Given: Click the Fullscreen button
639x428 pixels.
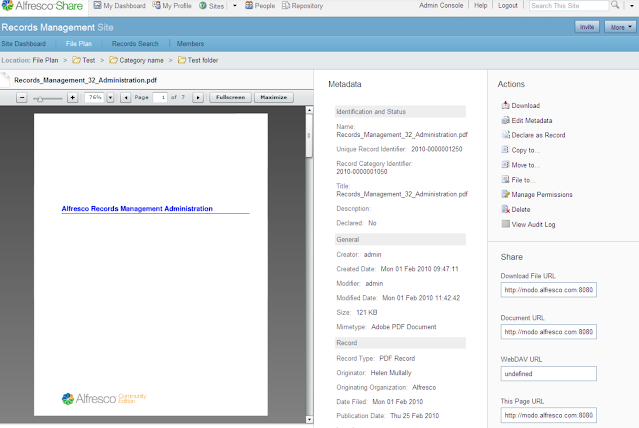Looking at the screenshot, I should (230, 97).
